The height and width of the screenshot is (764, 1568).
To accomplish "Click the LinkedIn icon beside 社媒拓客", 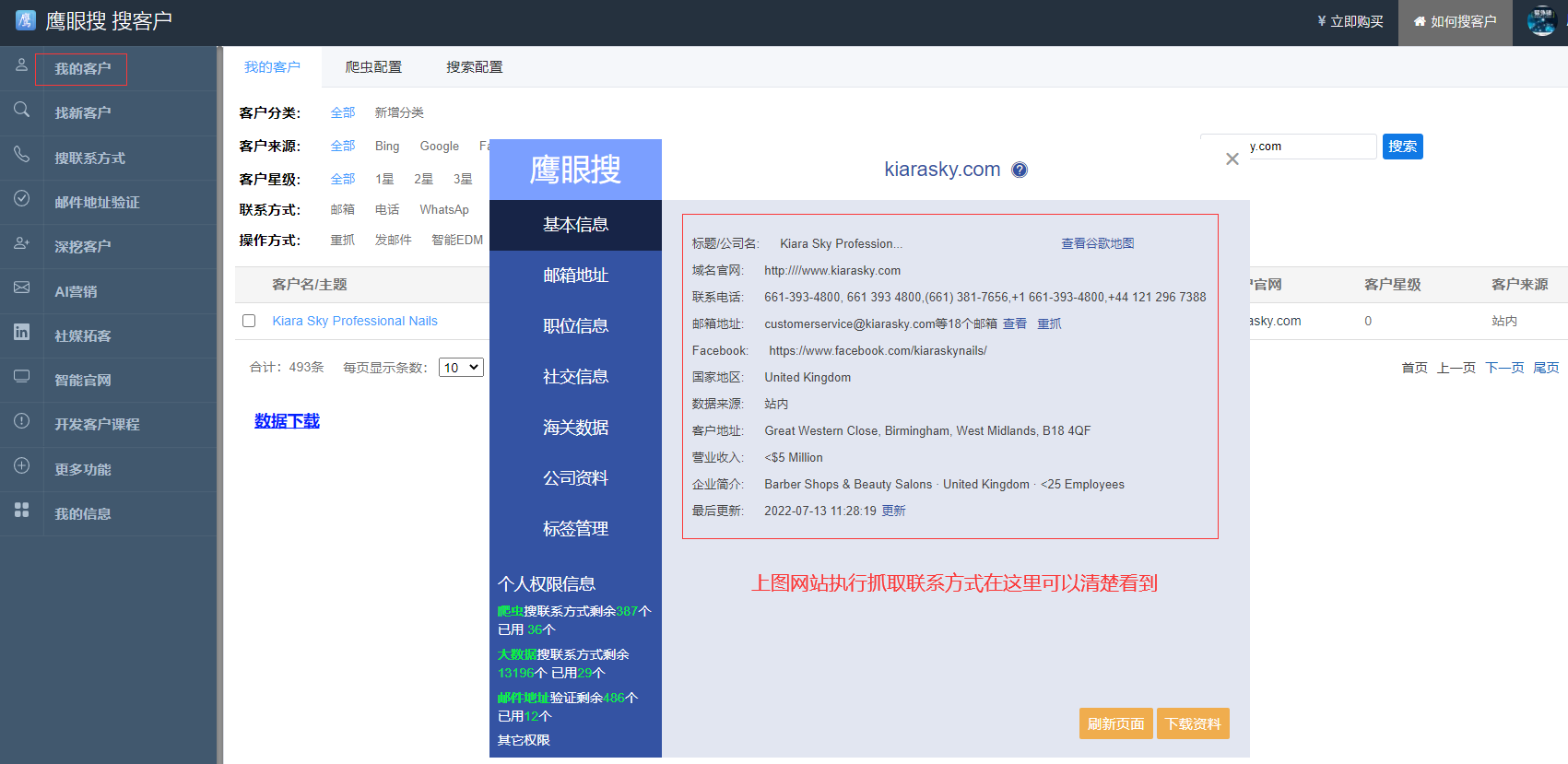I will pyautogui.click(x=21, y=333).
